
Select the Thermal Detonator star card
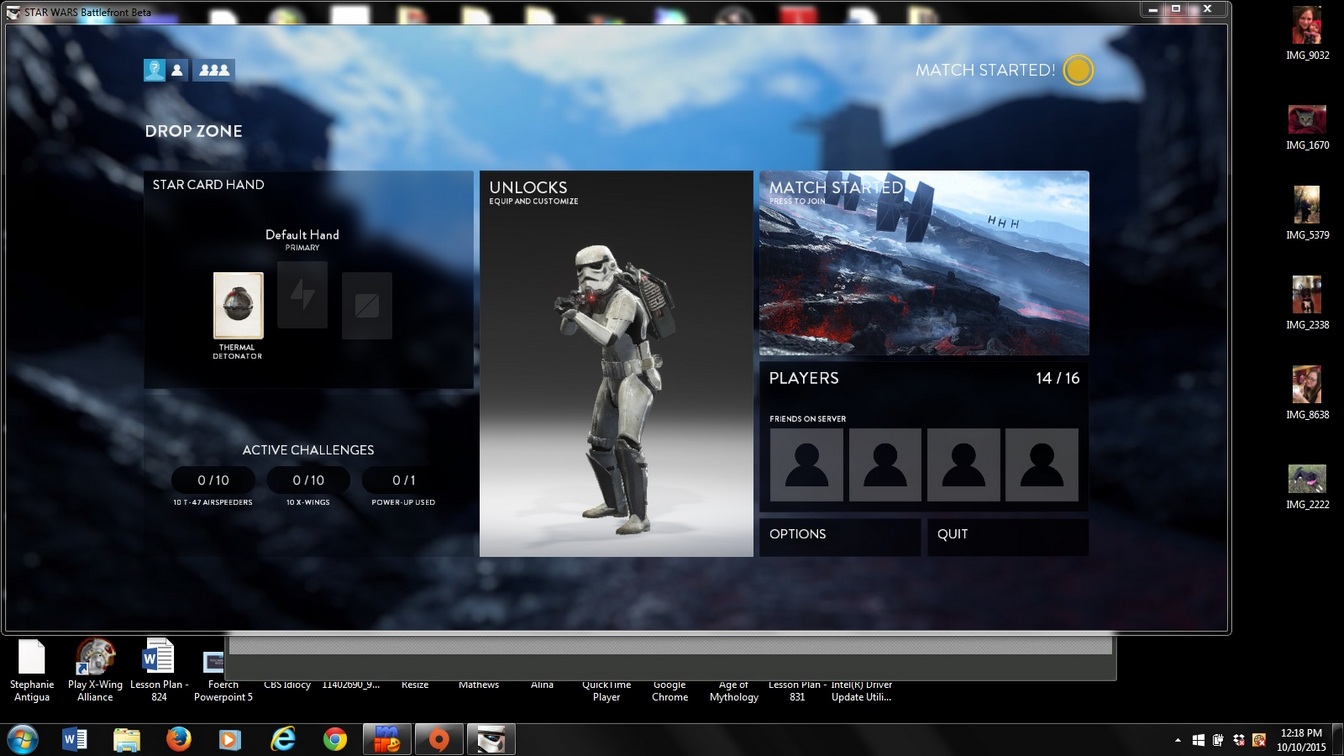(238, 306)
